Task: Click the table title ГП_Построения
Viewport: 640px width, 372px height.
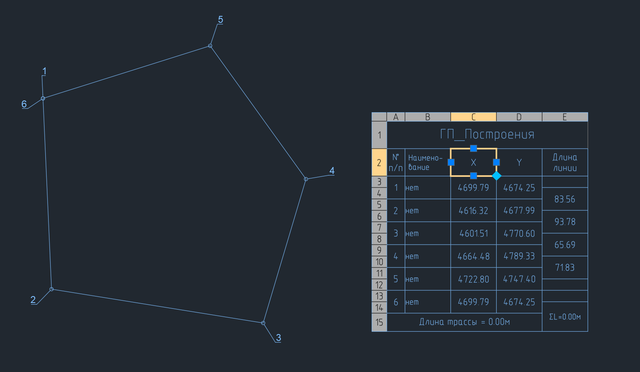Action: [x=487, y=135]
